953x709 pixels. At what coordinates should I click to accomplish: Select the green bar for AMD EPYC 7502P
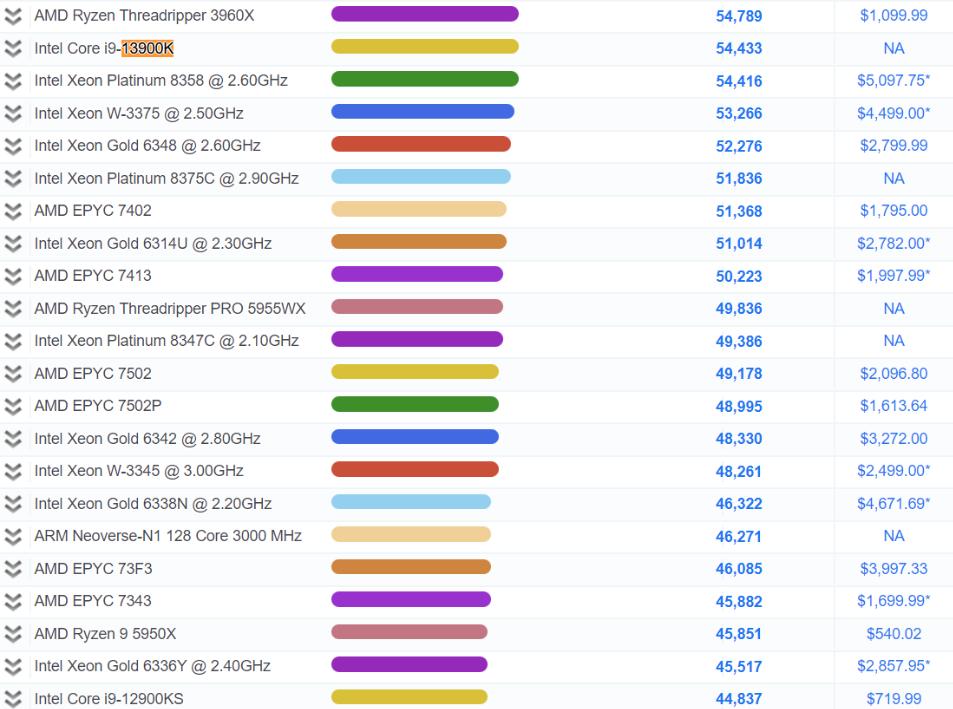point(415,404)
